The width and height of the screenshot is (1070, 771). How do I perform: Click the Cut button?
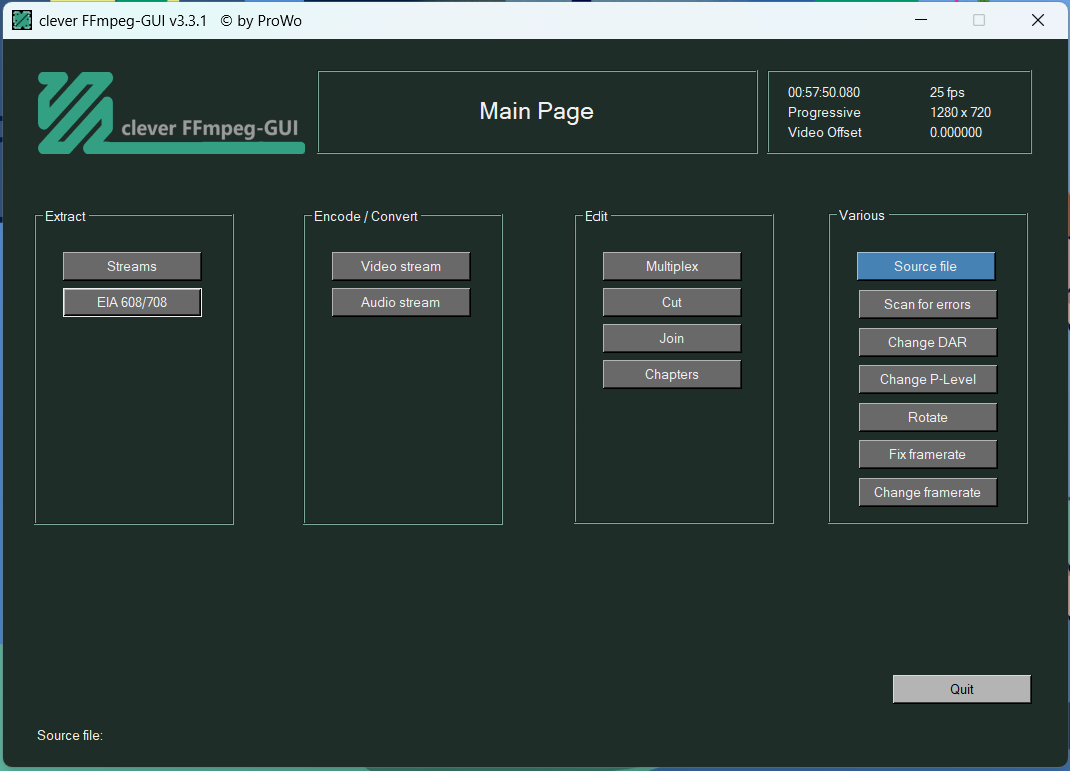(671, 302)
